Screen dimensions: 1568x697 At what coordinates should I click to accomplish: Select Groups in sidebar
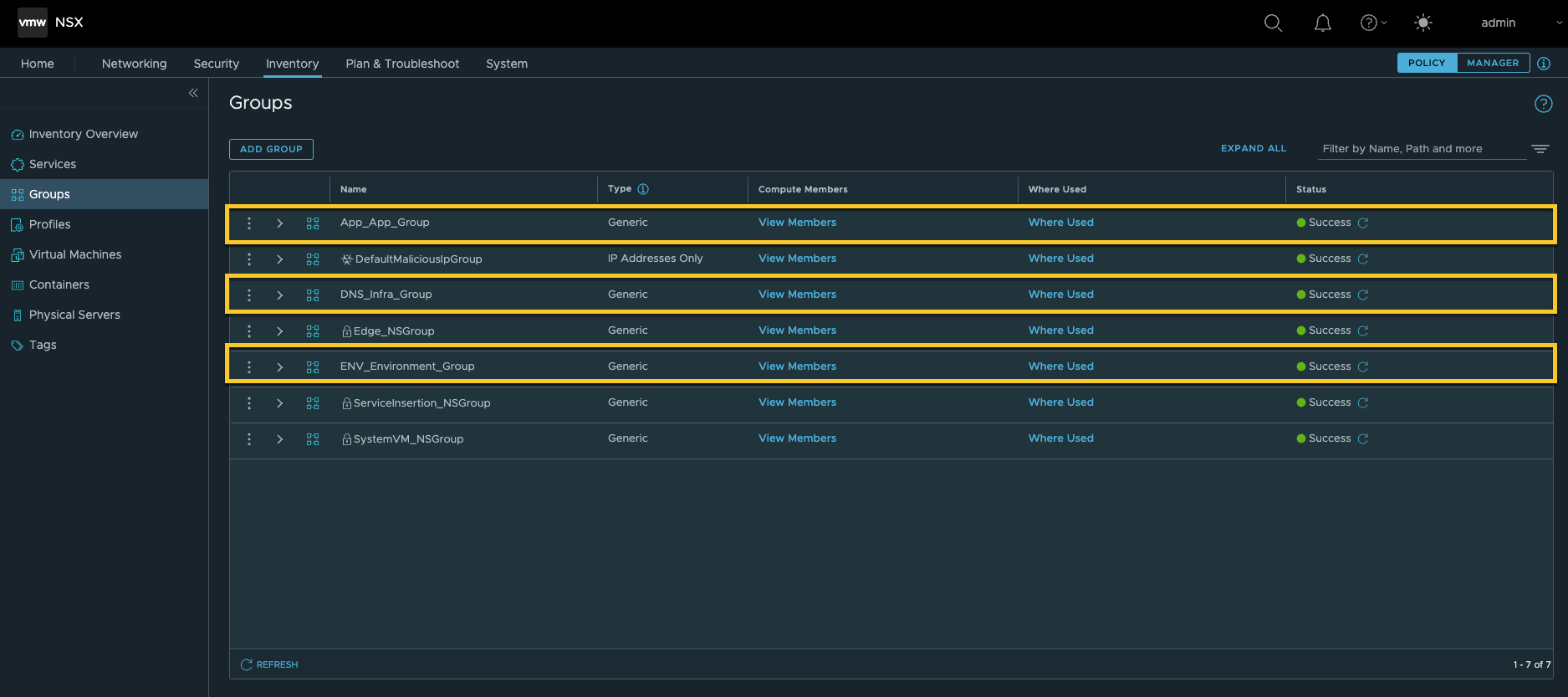click(x=104, y=194)
